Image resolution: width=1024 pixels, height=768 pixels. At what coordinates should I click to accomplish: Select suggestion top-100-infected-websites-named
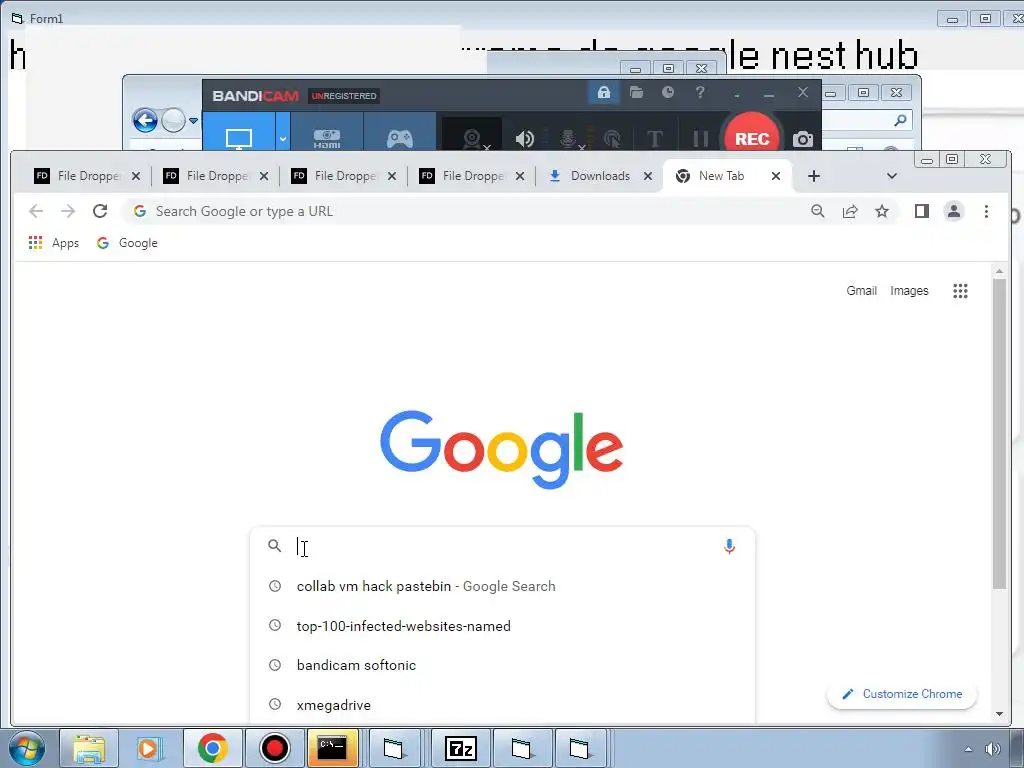click(x=503, y=626)
